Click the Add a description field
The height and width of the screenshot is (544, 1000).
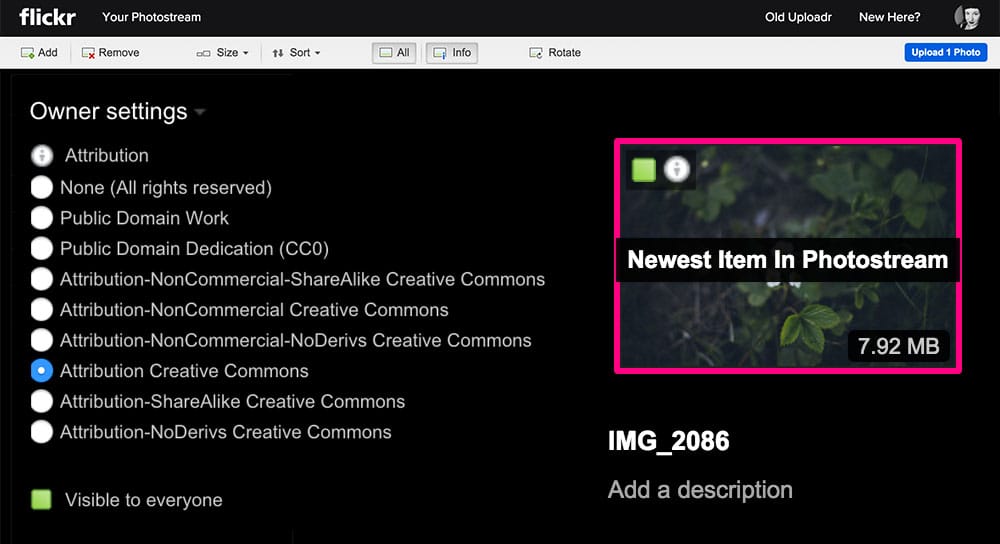[700, 490]
